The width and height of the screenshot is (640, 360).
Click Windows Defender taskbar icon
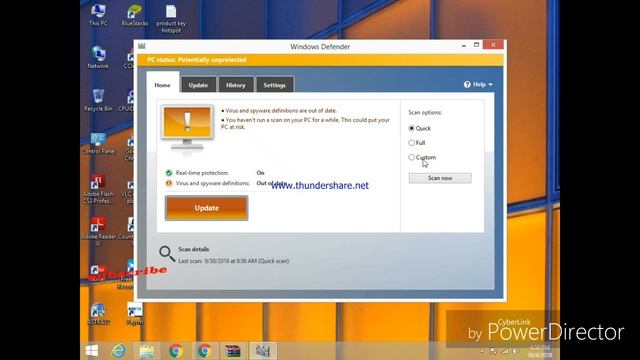click(262, 351)
